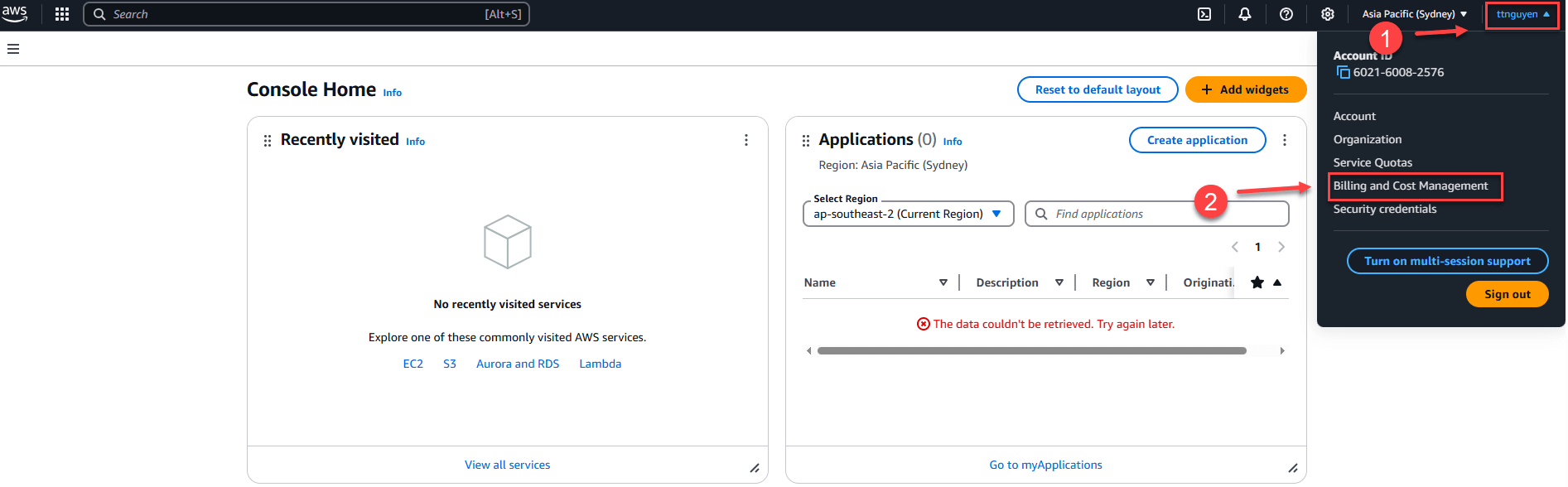
Task: Expand the Select Region ap-southeast-2 dropdown
Action: [x=908, y=214]
